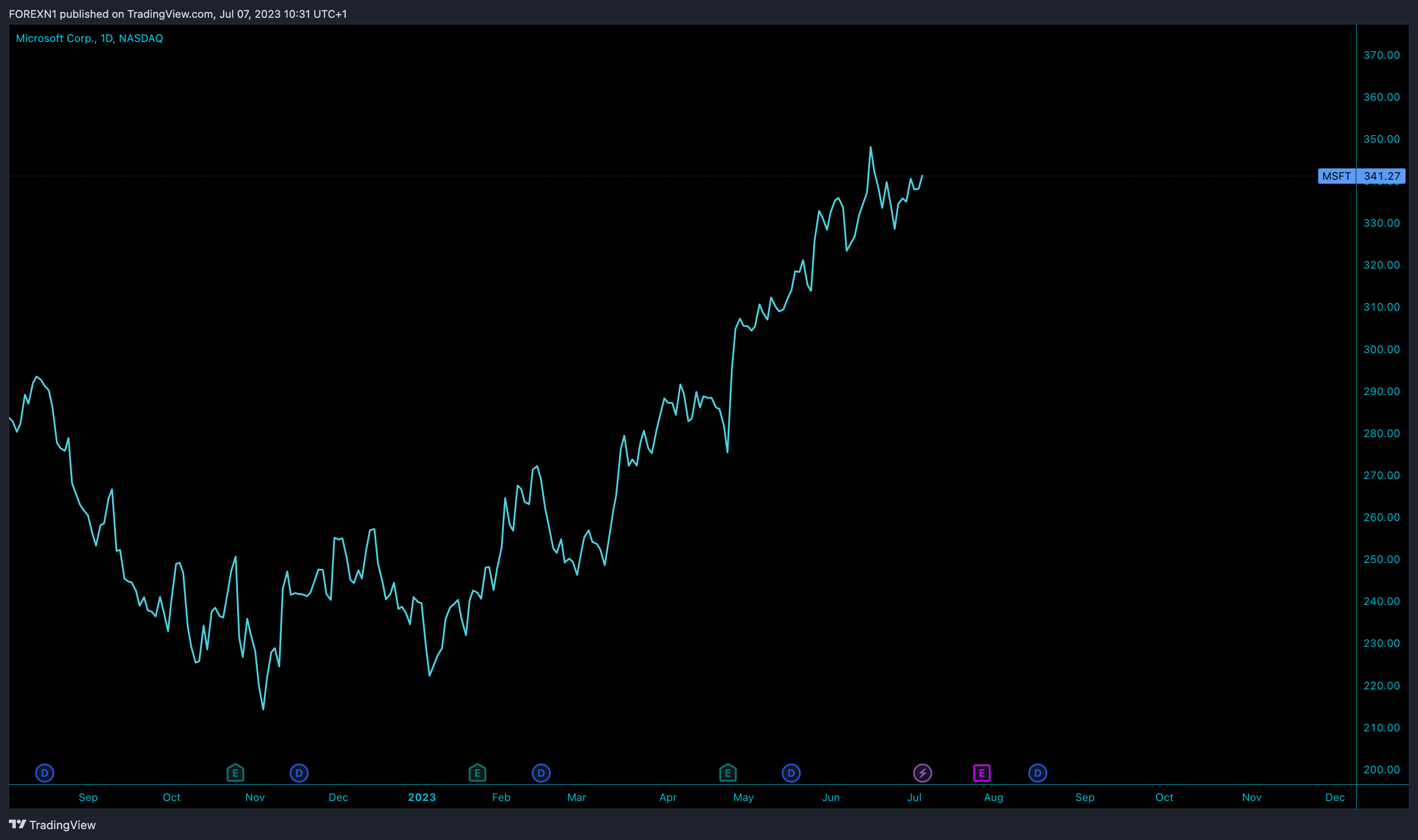The width and height of the screenshot is (1418, 840).
Task: Click the green earnings marker before Feb
Action: coord(477,773)
